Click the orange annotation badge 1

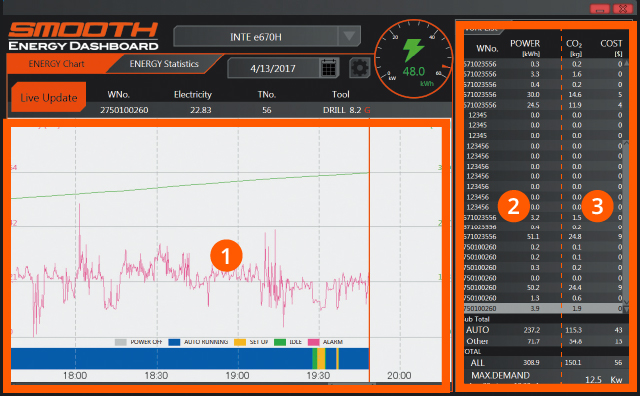pyautogui.click(x=226, y=256)
